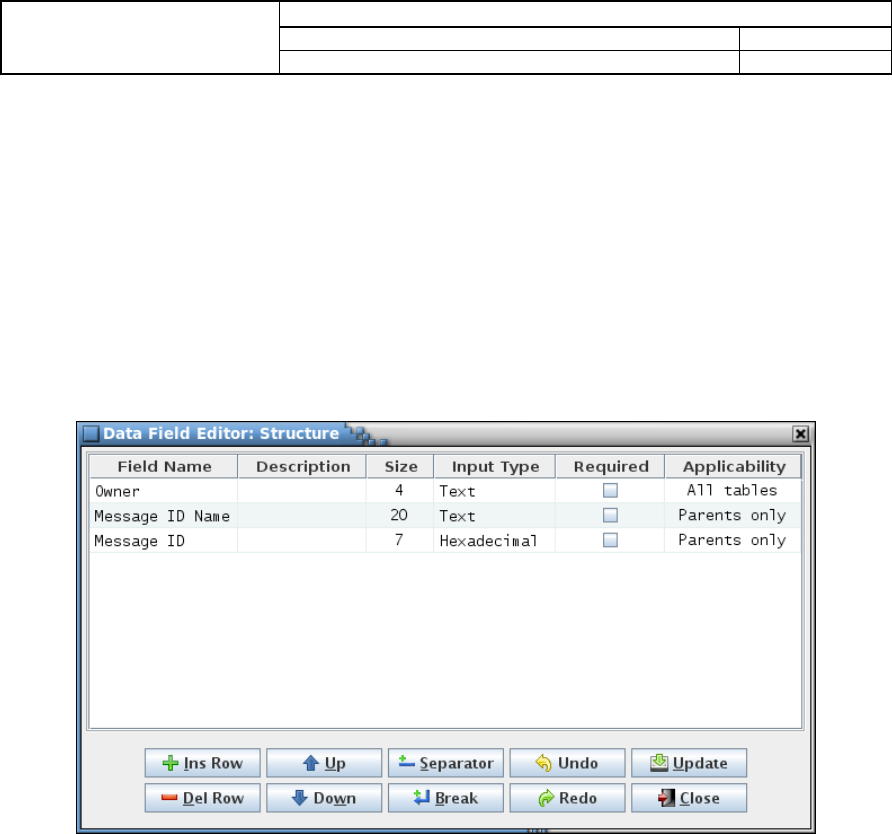Open the Hexadecimal input type cell
Screen dimensions: 892x834
pos(494,540)
